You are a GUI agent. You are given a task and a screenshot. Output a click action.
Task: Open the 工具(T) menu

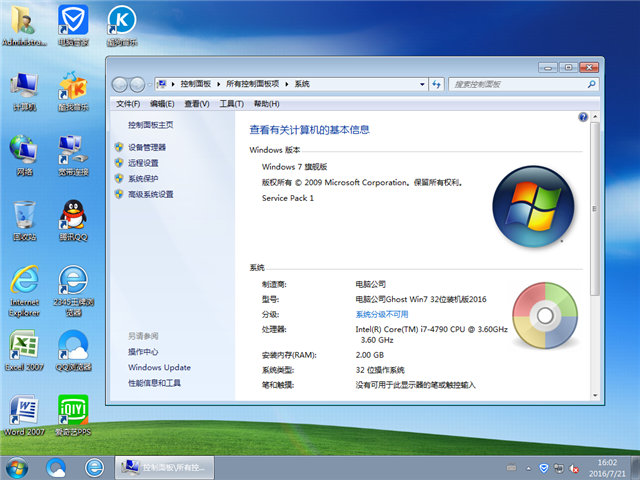[x=231, y=104]
